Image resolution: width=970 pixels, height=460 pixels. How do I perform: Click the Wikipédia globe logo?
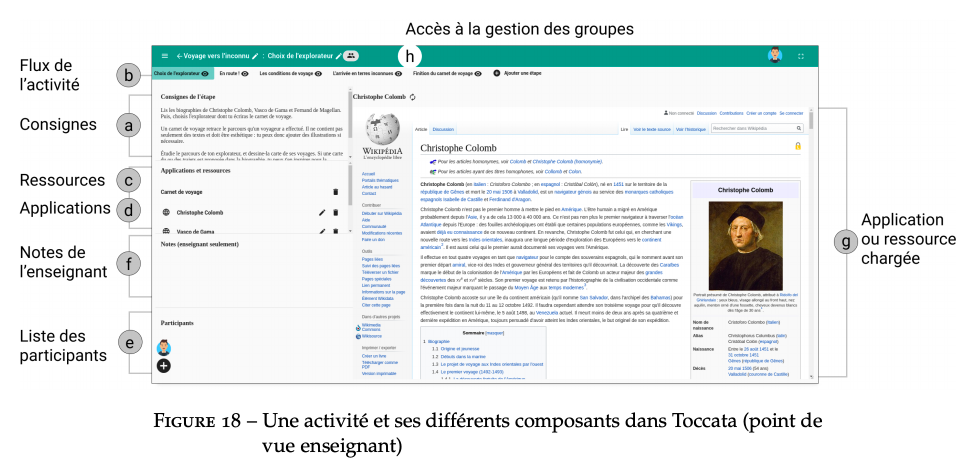click(382, 129)
